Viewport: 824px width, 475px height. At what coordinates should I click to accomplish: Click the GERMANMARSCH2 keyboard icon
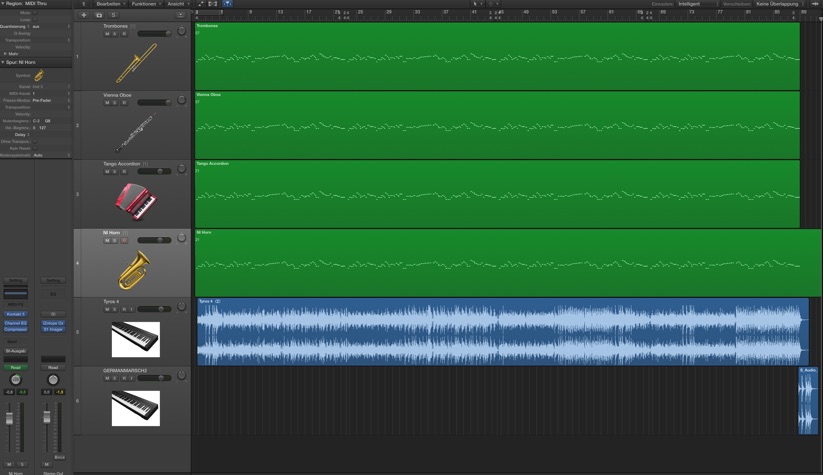[x=136, y=408]
